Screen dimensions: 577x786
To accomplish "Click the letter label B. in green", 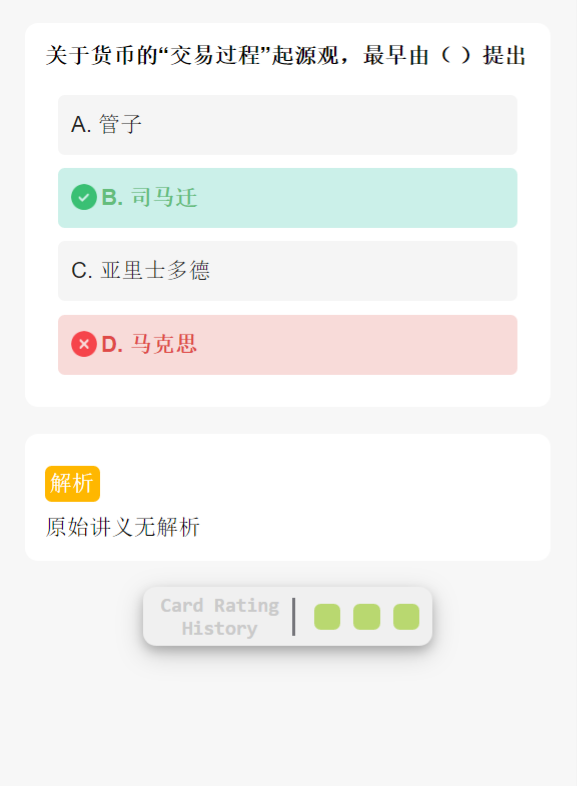I will [x=112, y=198].
